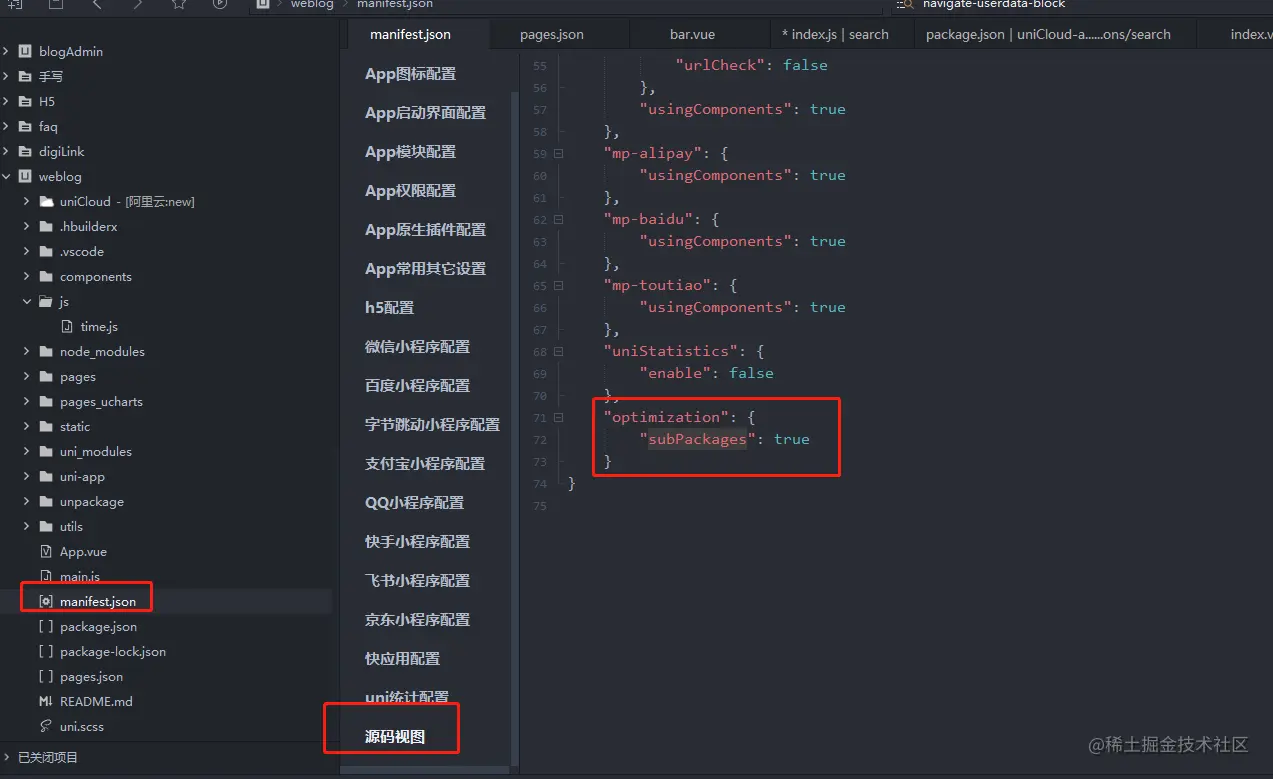The height and width of the screenshot is (779, 1273).
Task: Open 快手小程序配置 section
Action: 417,542
